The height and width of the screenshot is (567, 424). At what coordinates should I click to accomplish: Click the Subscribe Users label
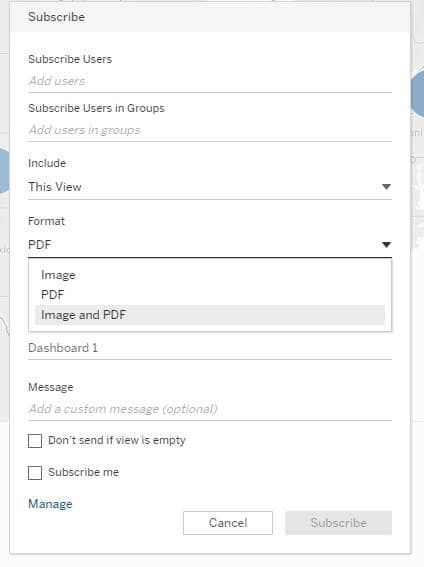coord(70,59)
